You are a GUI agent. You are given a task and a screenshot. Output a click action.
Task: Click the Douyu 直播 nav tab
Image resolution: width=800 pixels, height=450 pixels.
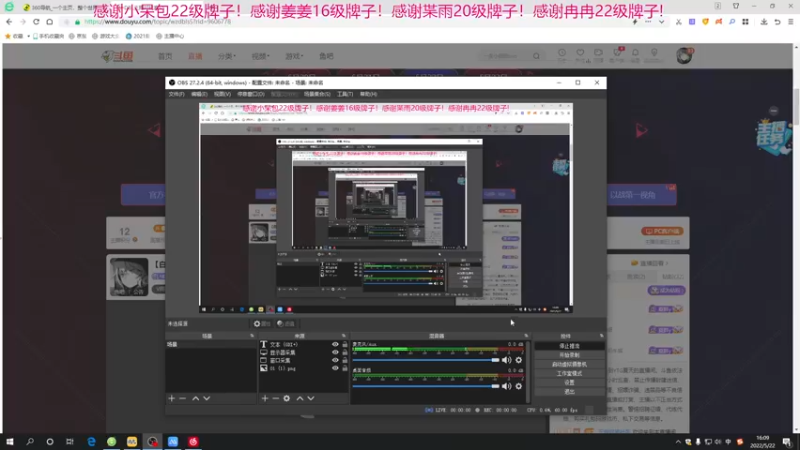(195, 56)
